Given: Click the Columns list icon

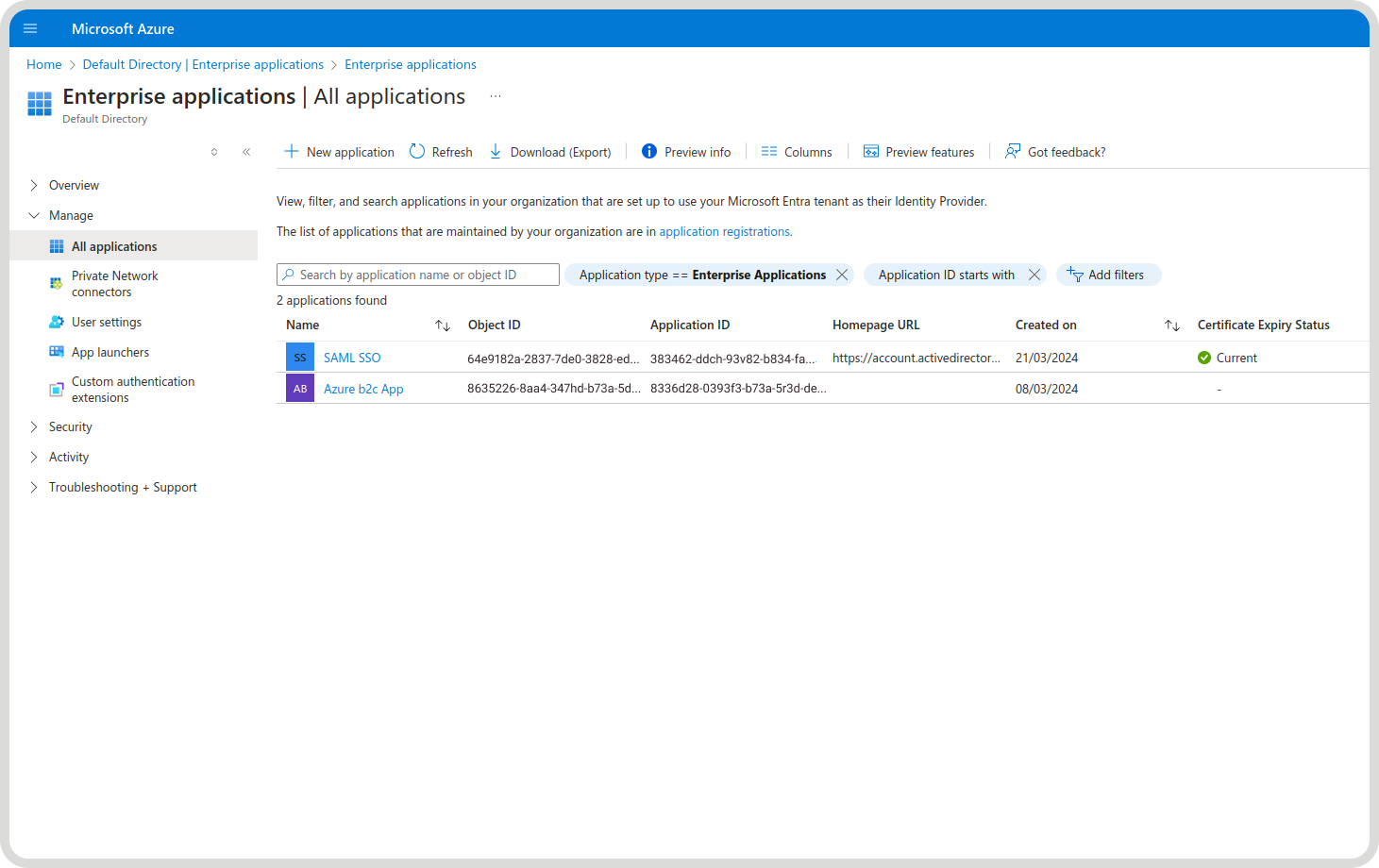Looking at the screenshot, I should (x=769, y=151).
